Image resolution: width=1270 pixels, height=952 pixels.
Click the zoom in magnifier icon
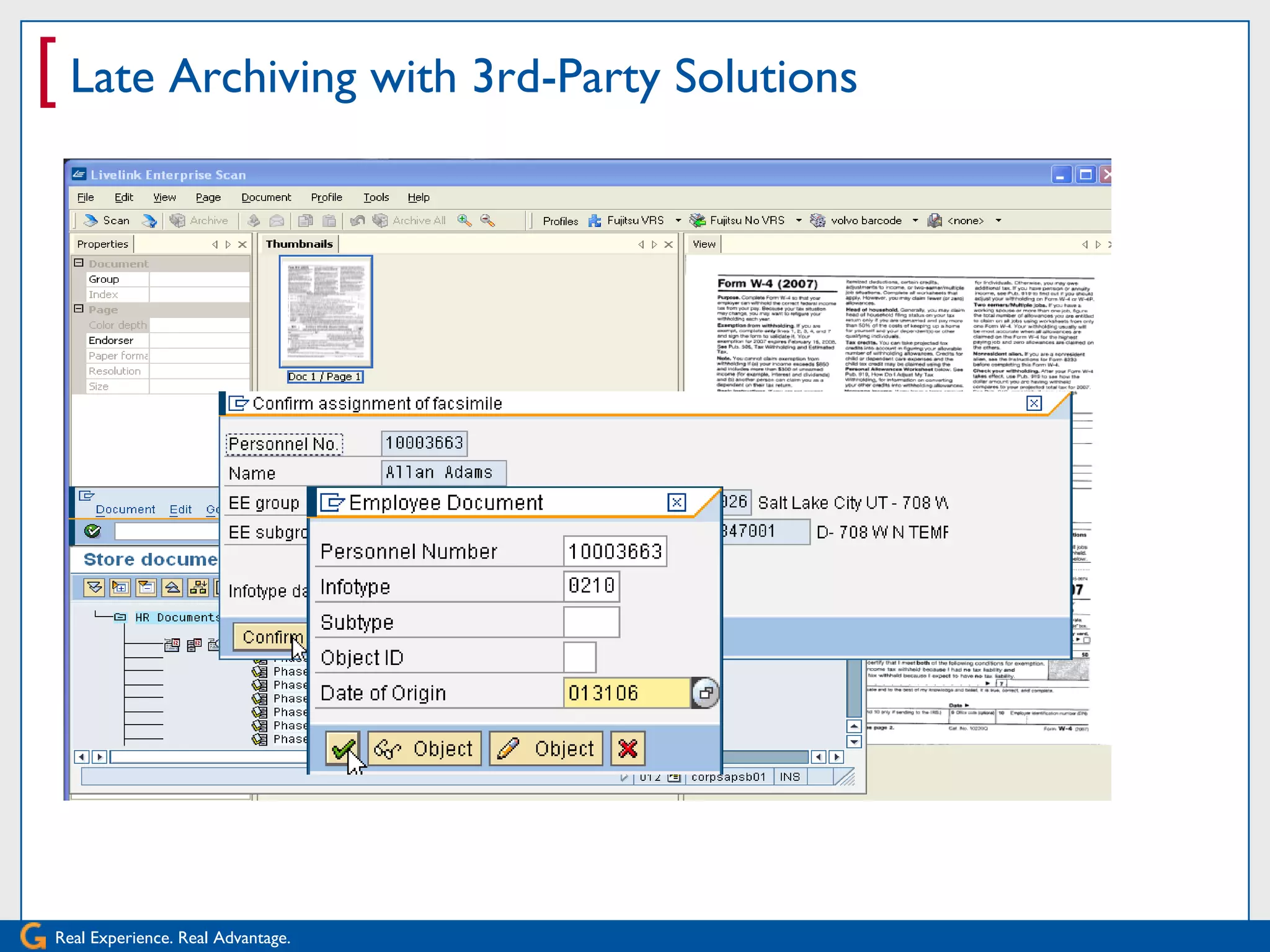point(464,221)
